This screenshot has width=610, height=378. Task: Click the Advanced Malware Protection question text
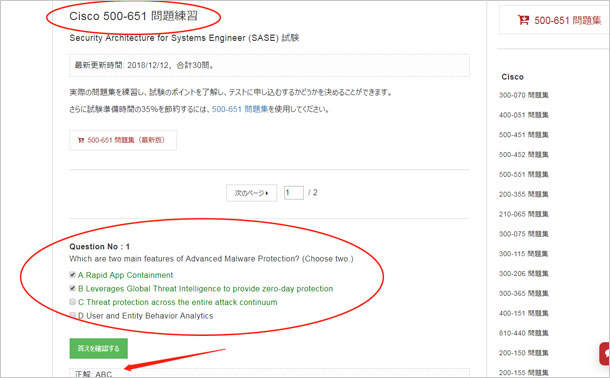pyautogui.click(x=211, y=259)
